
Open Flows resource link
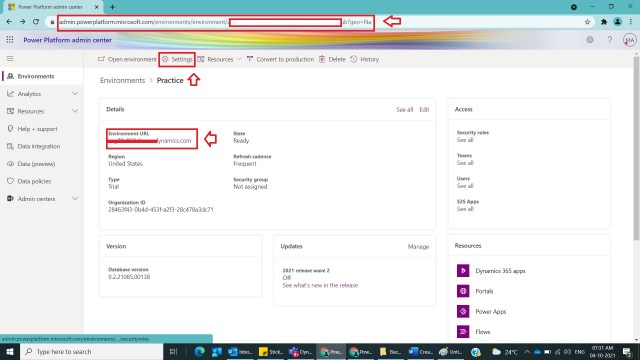[x=482, y=332]
